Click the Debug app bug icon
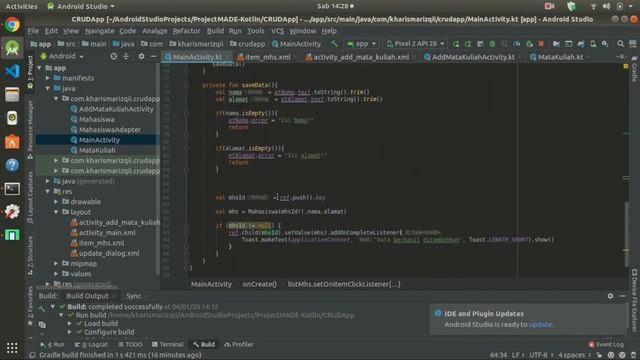The image size is (640, 360). (x=492, y=44)
